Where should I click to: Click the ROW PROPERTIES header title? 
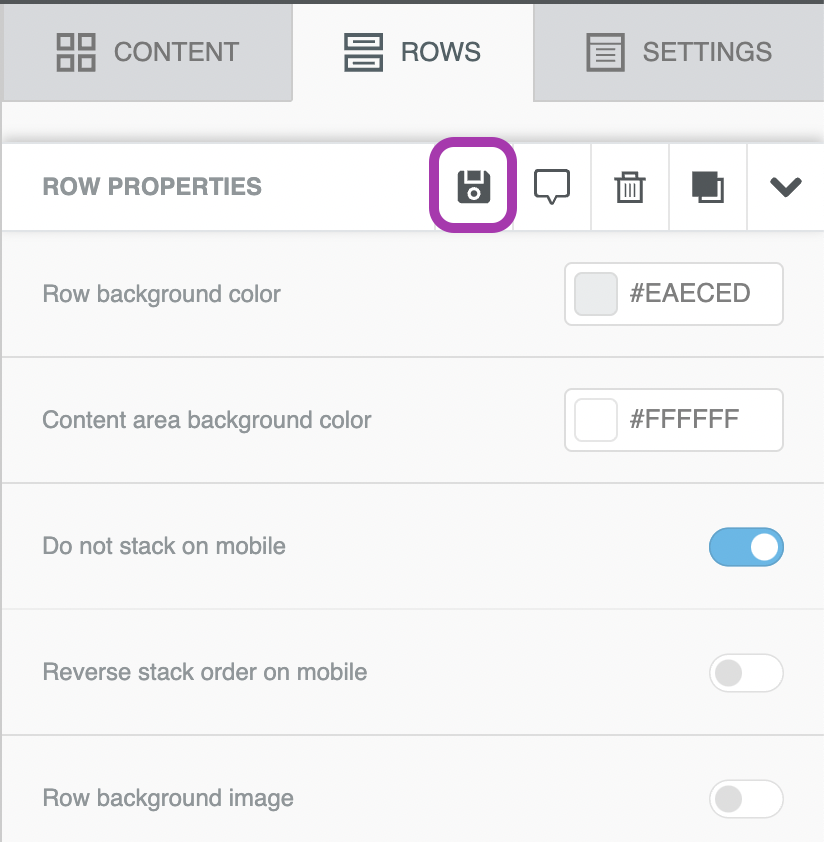coord(152,187)
